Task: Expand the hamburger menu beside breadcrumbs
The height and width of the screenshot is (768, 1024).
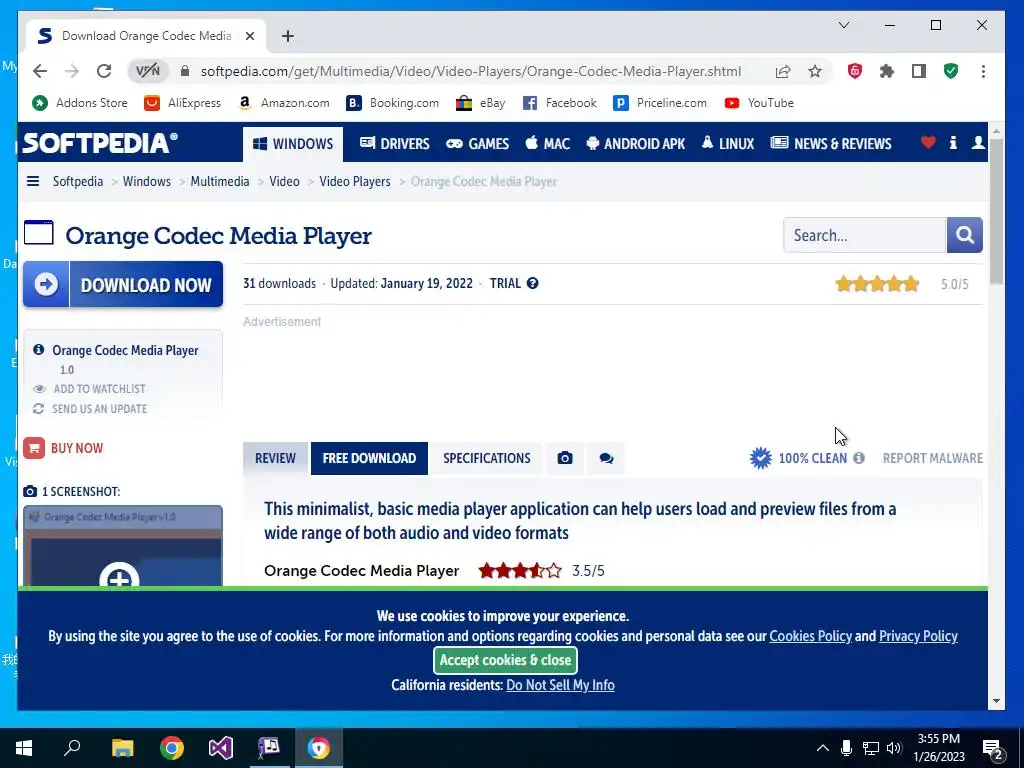Action: (x=33, y=182)
